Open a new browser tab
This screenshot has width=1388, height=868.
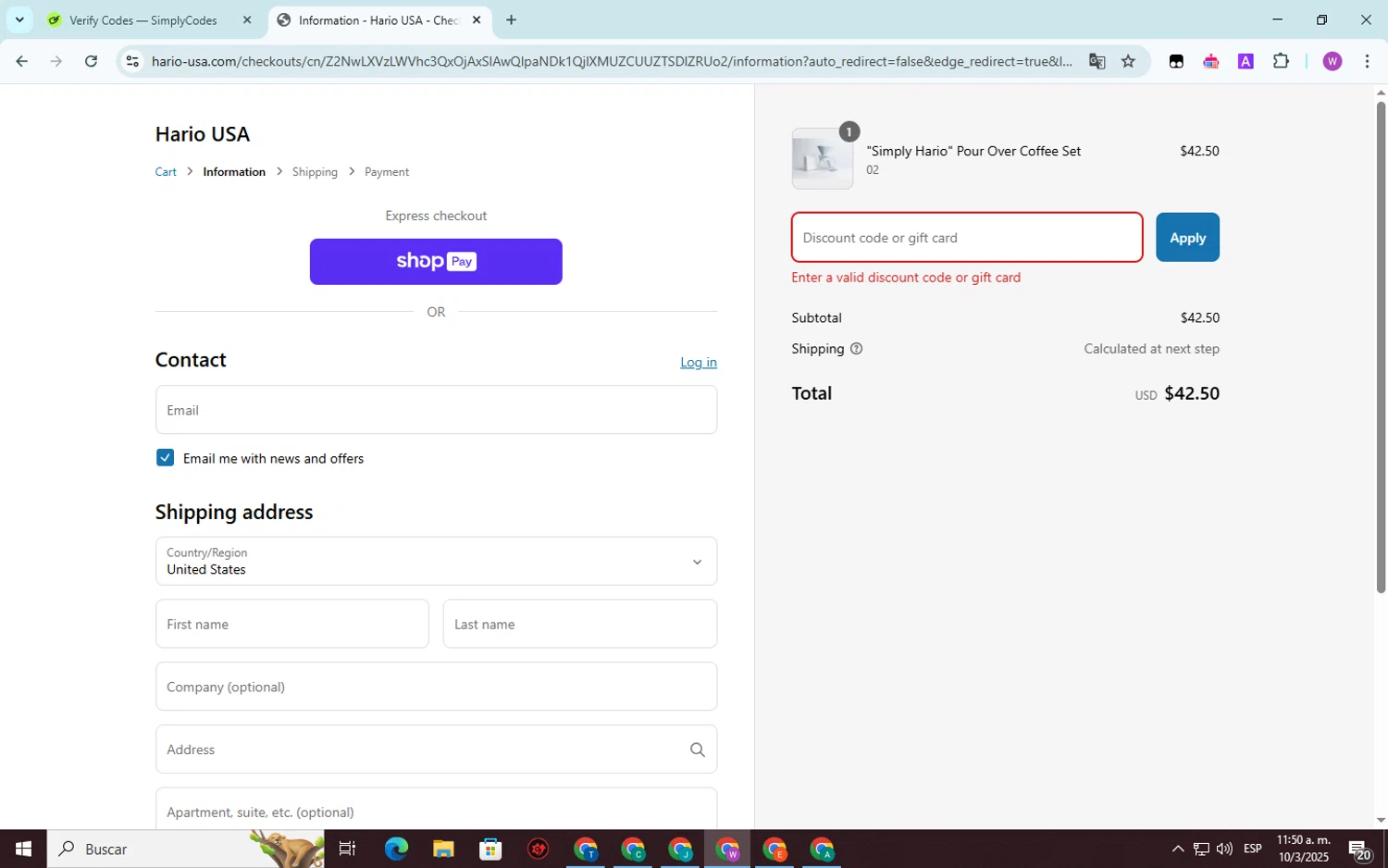(x=511, y=19)
